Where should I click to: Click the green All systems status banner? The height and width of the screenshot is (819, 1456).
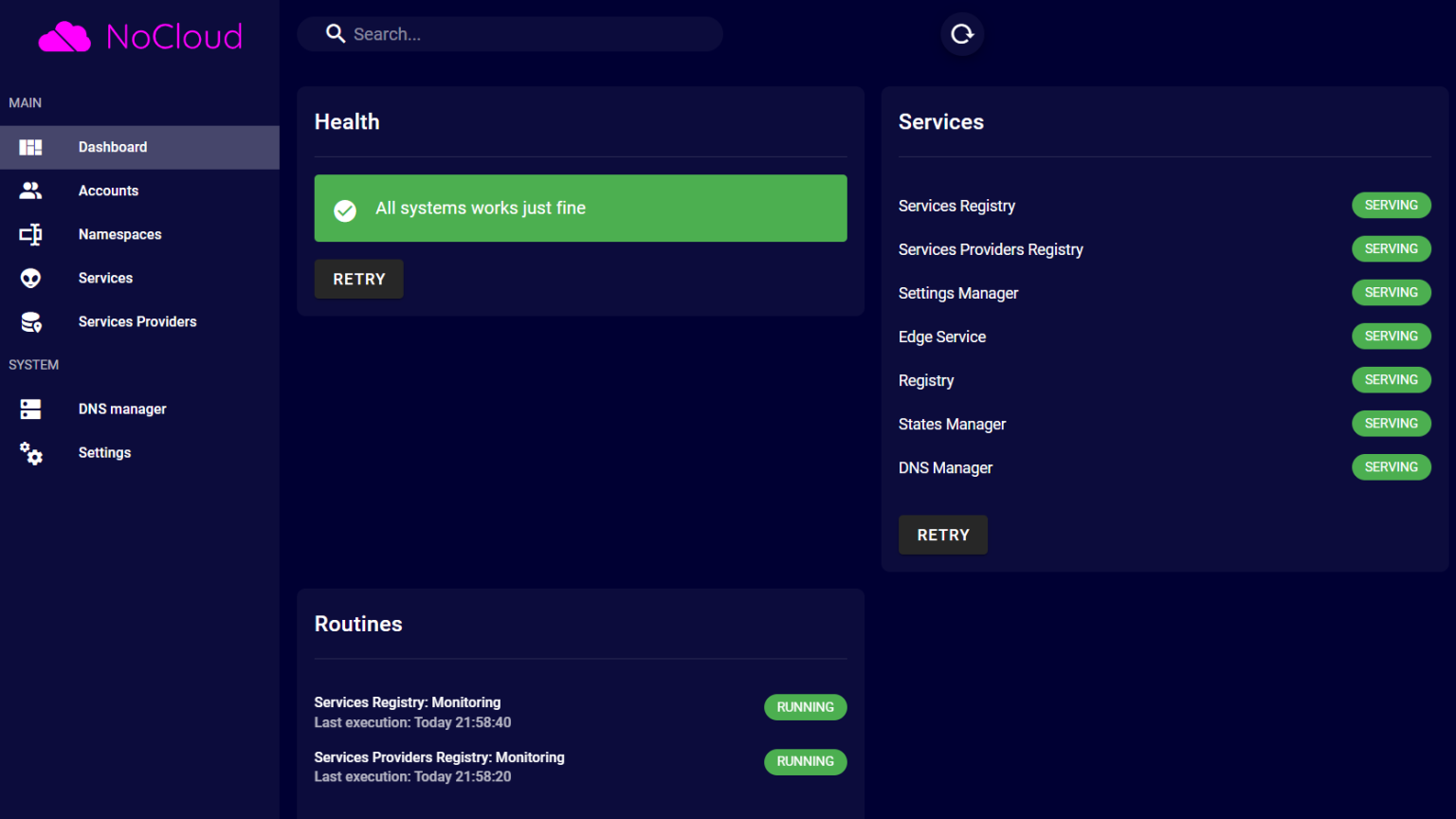coord(580,208)
